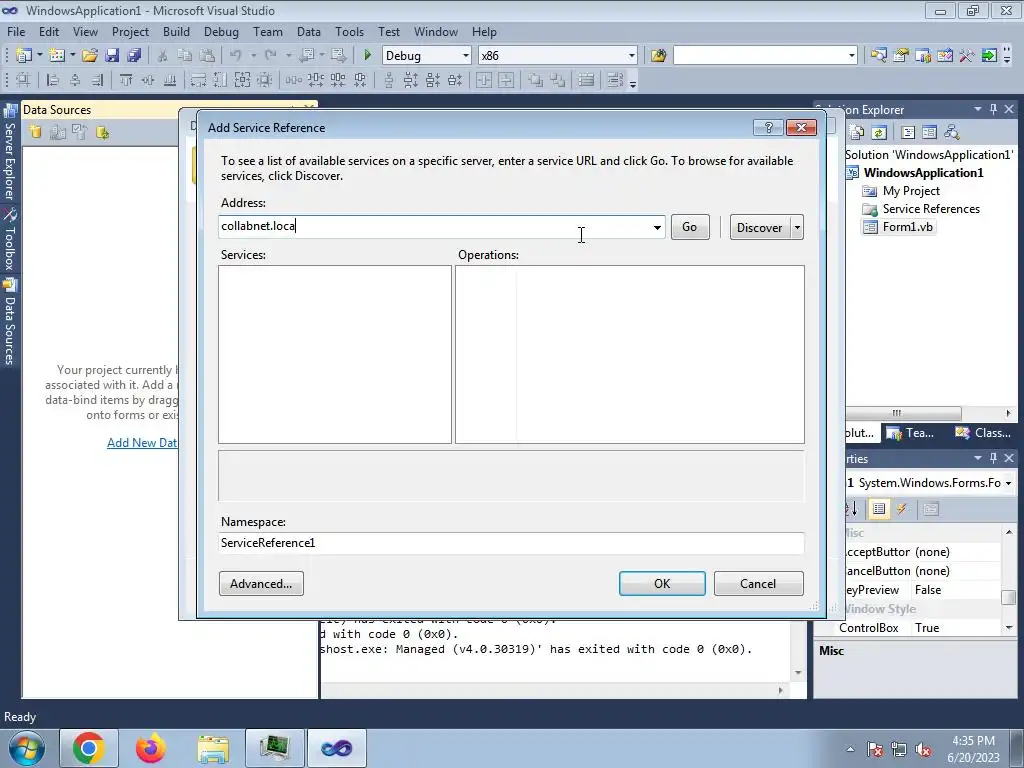Screen dimensions: 1024x768
Task: Open the Build menu
Action: click(x=176, y=31)
